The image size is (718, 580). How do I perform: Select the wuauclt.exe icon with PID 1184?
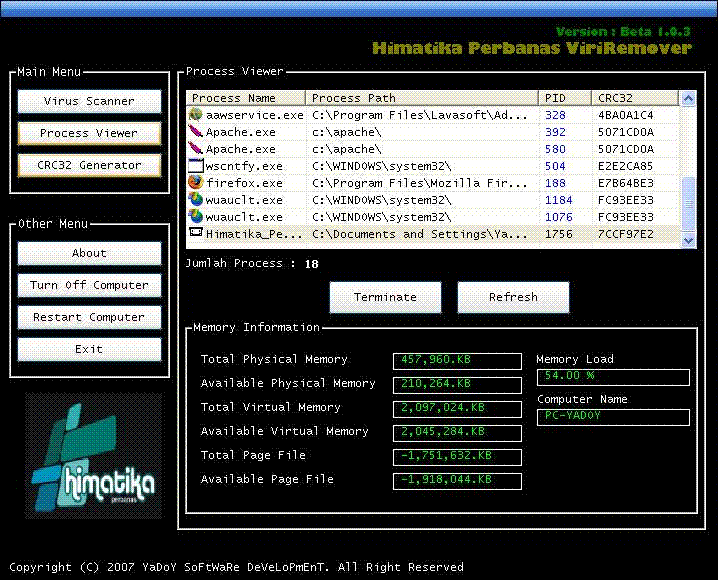[x=196, y=200]
